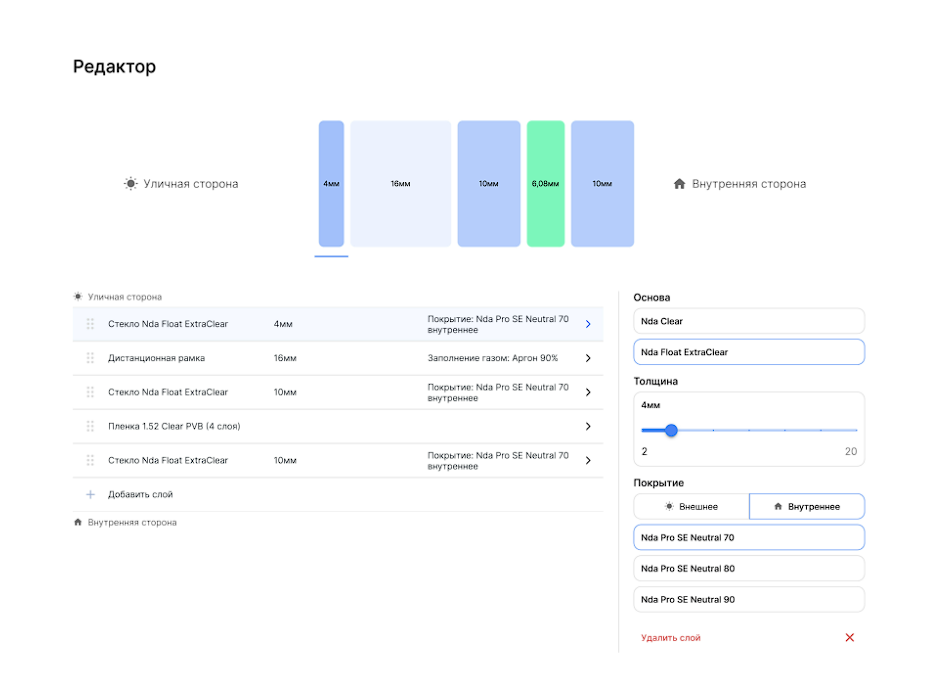Expand the Пленка 1.52 Clear PVB chevron
952x683 pixels.
587,426
